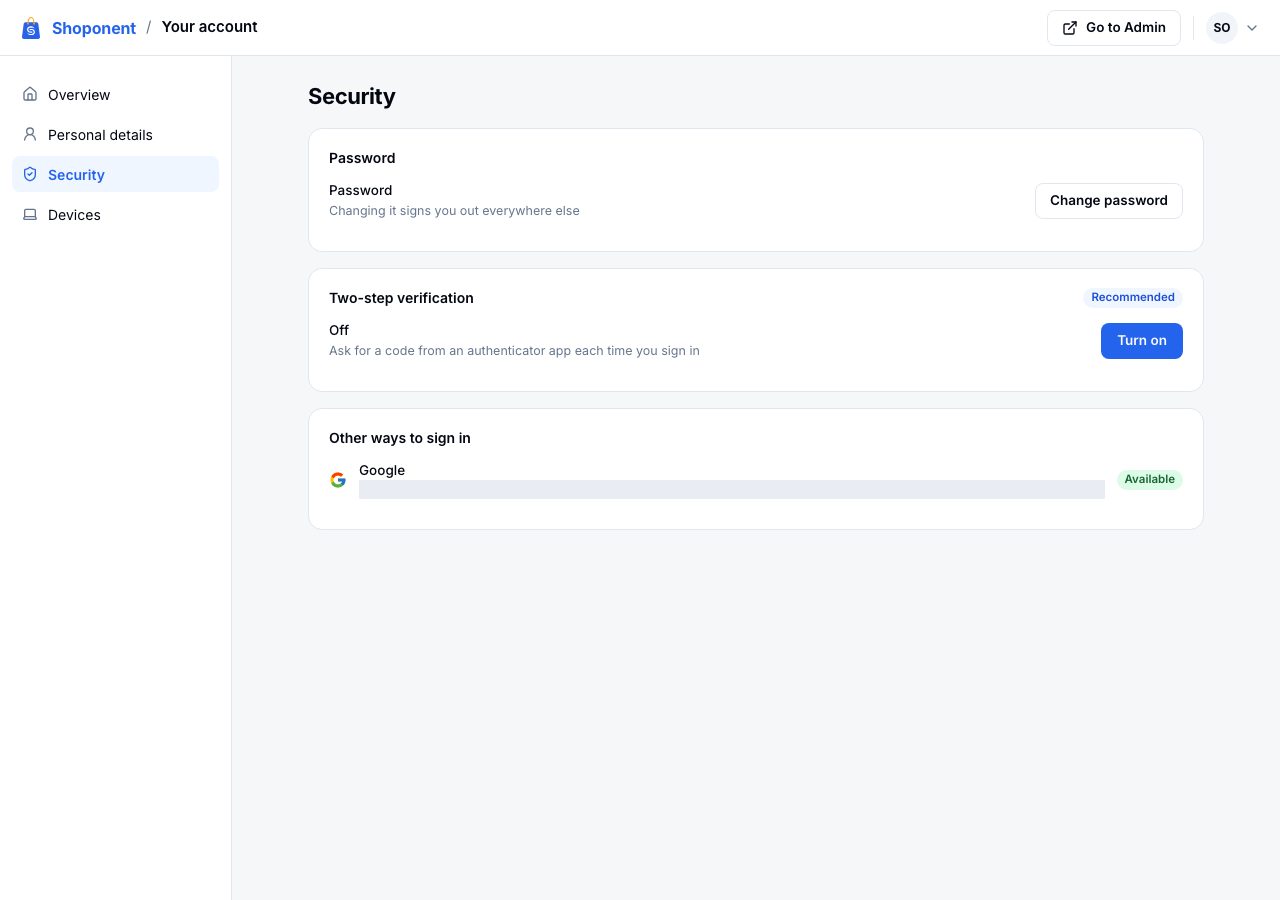The image size is (1280, 900).
Task: Turn on two-step verification
Action: pos(1142,340)
